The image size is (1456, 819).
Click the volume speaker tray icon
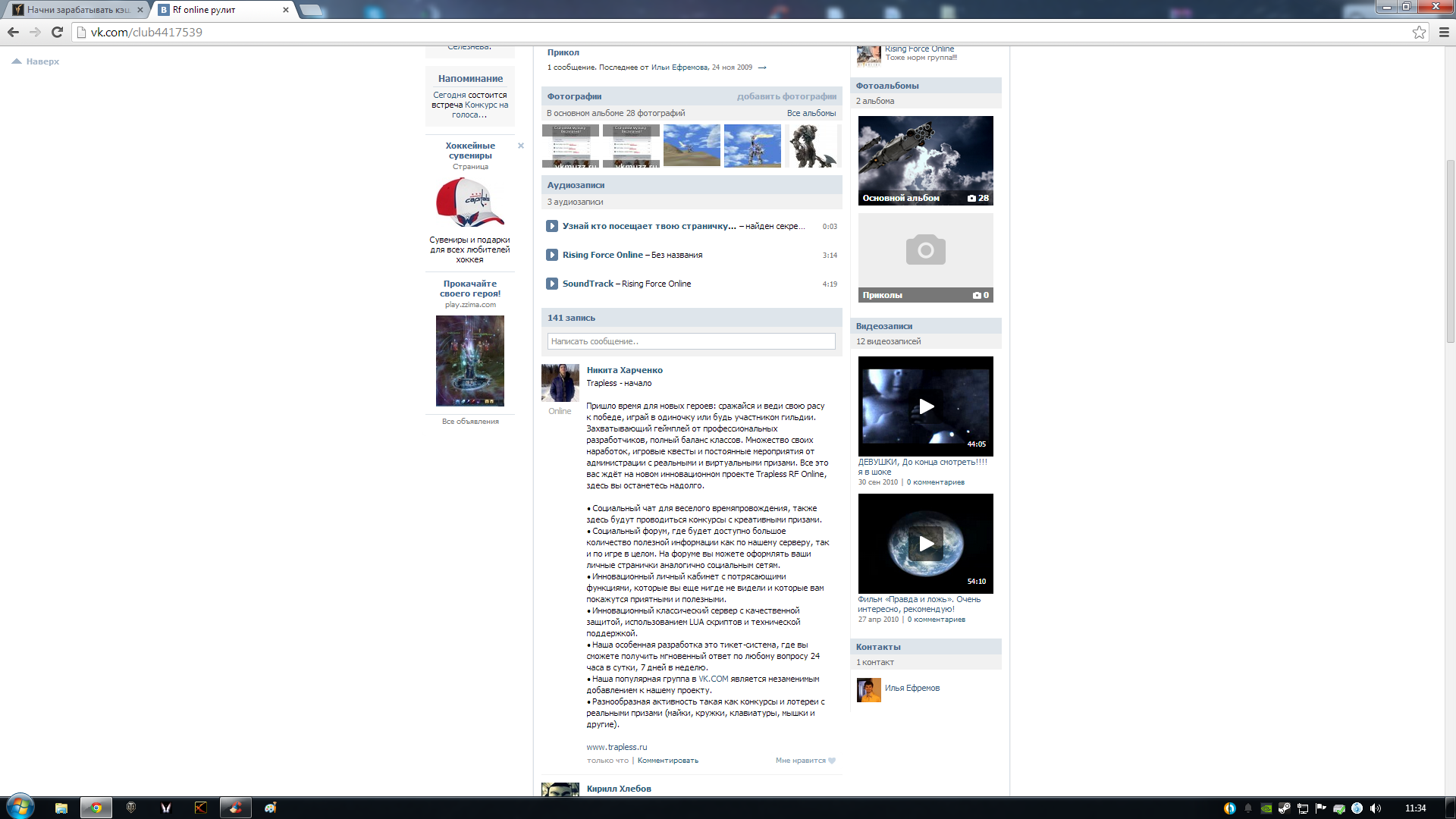point(1376,808)
